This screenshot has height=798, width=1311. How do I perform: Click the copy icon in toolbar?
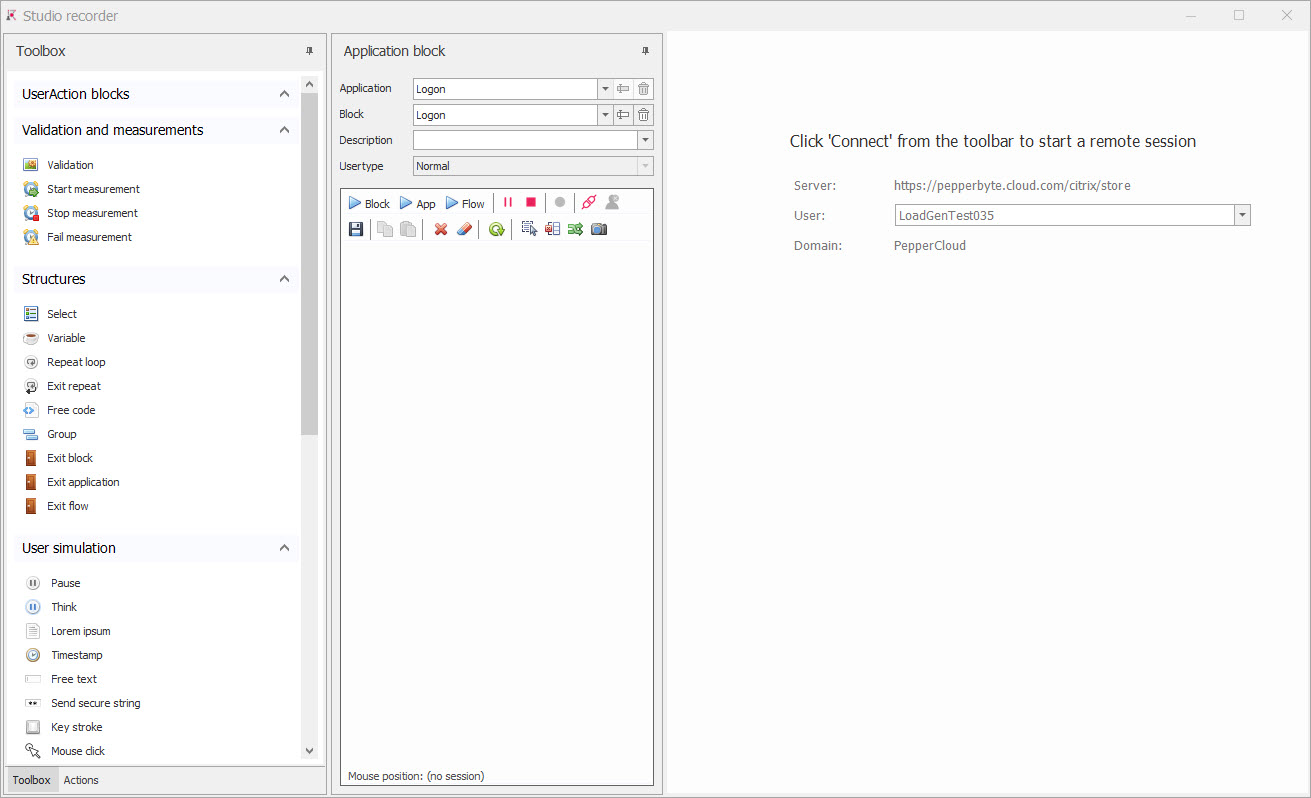(385, 229)
